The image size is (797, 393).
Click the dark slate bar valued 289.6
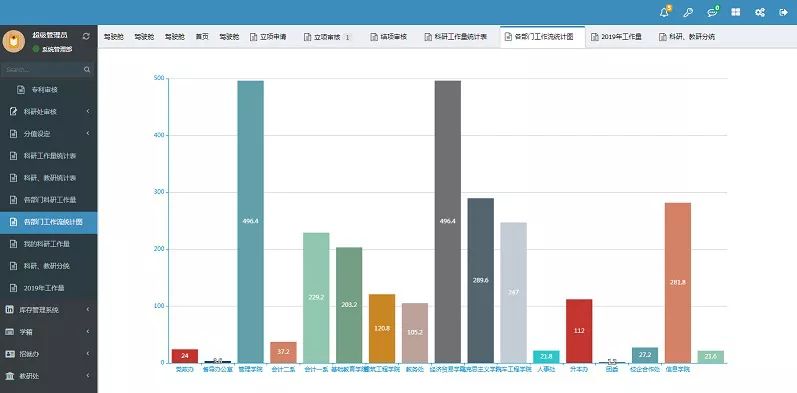tap(480, 281)
